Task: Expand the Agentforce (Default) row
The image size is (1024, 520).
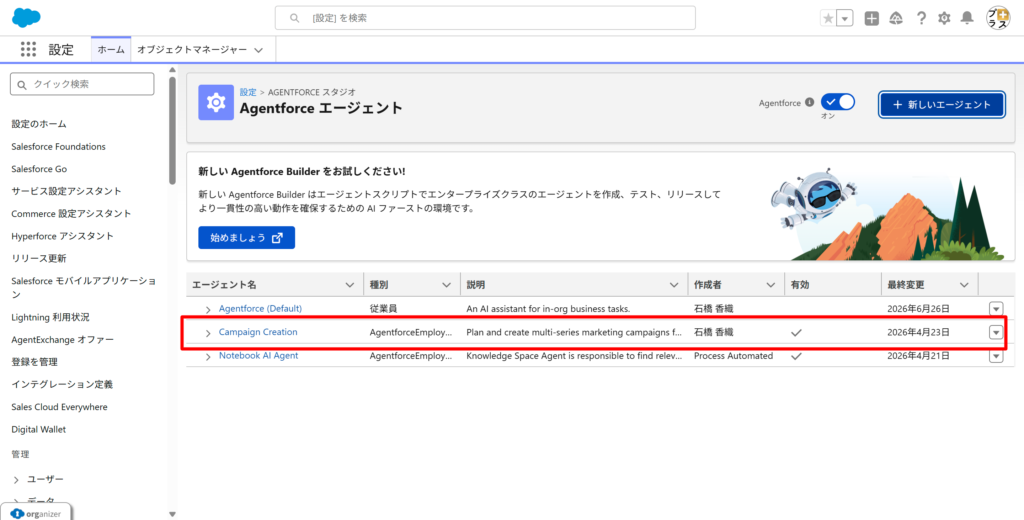Action: 208,310
